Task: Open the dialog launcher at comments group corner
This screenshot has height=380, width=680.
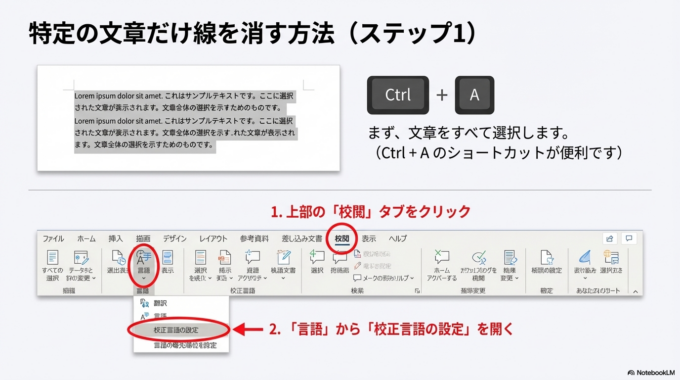Action: [x=417, y=291]
